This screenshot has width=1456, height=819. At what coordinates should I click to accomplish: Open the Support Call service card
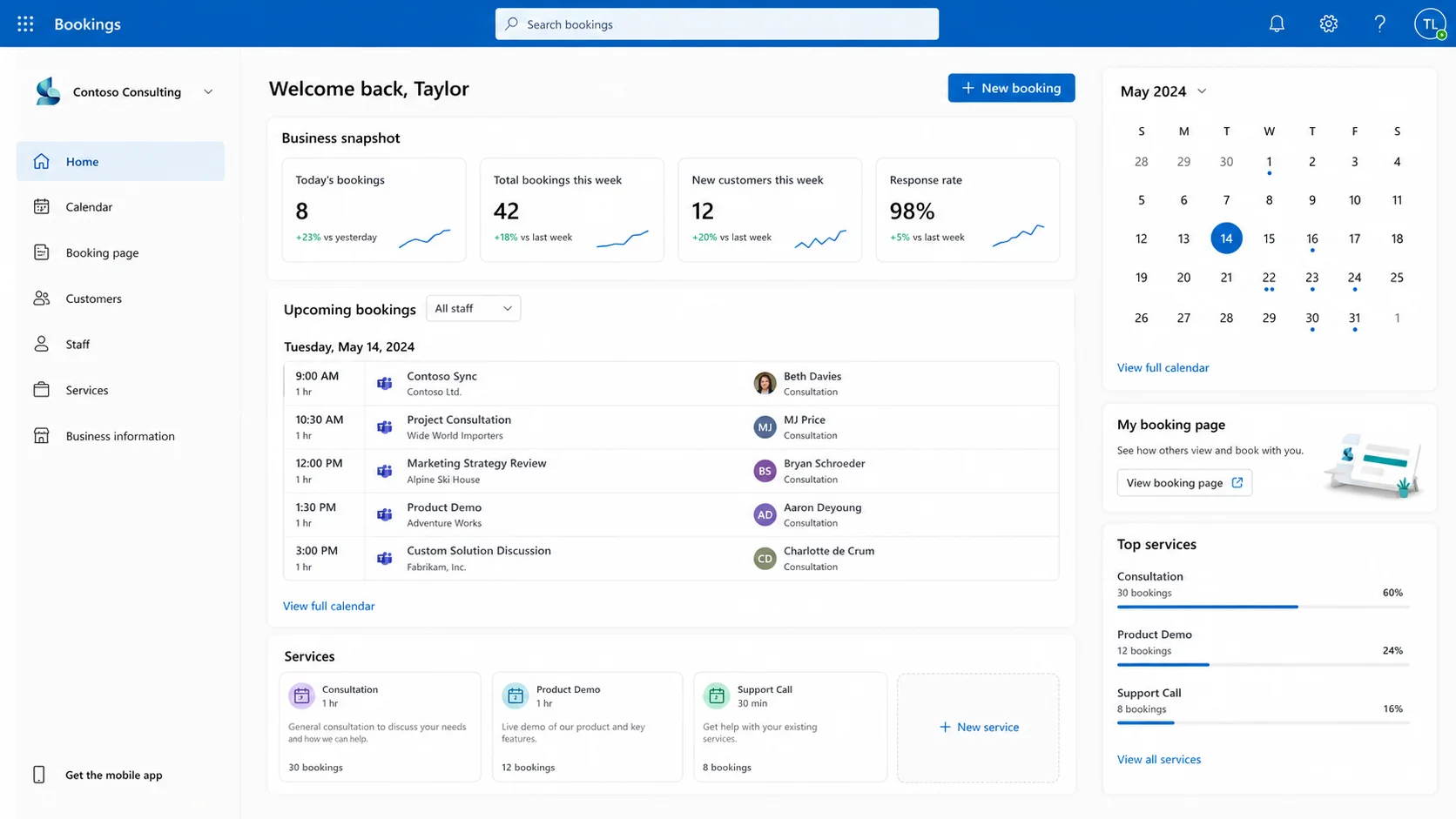click(790, 727)
